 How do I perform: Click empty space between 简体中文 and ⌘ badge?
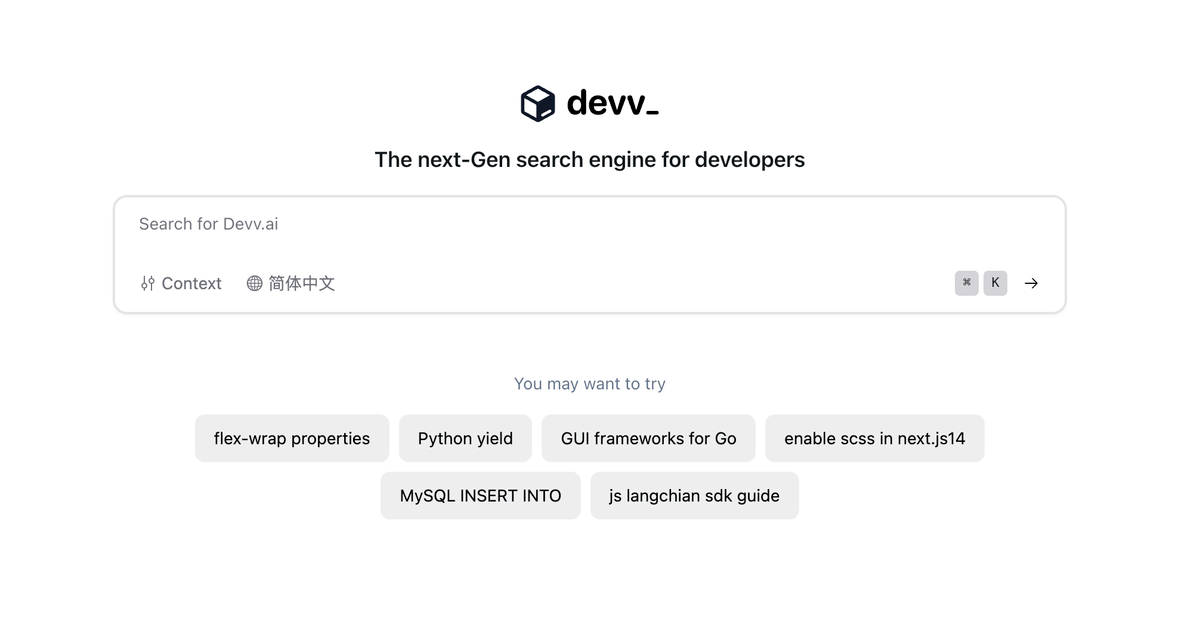(640, 284)
